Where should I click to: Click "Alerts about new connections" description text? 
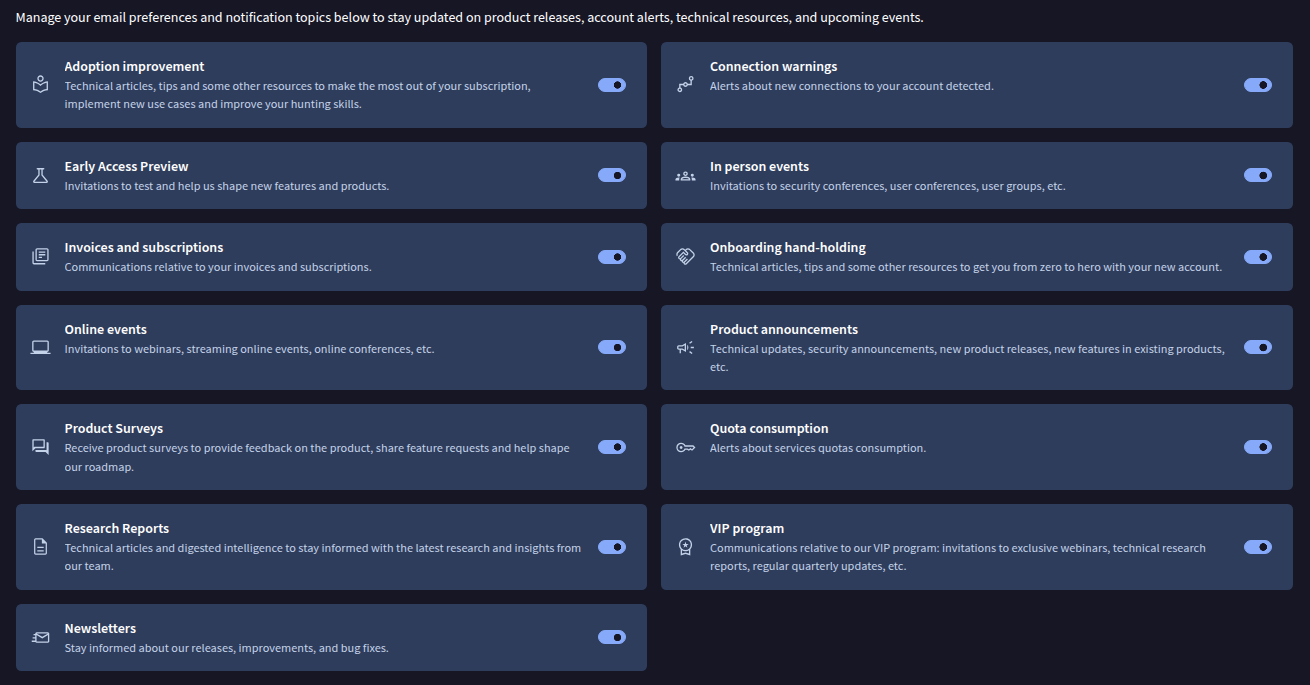(852, 86)
